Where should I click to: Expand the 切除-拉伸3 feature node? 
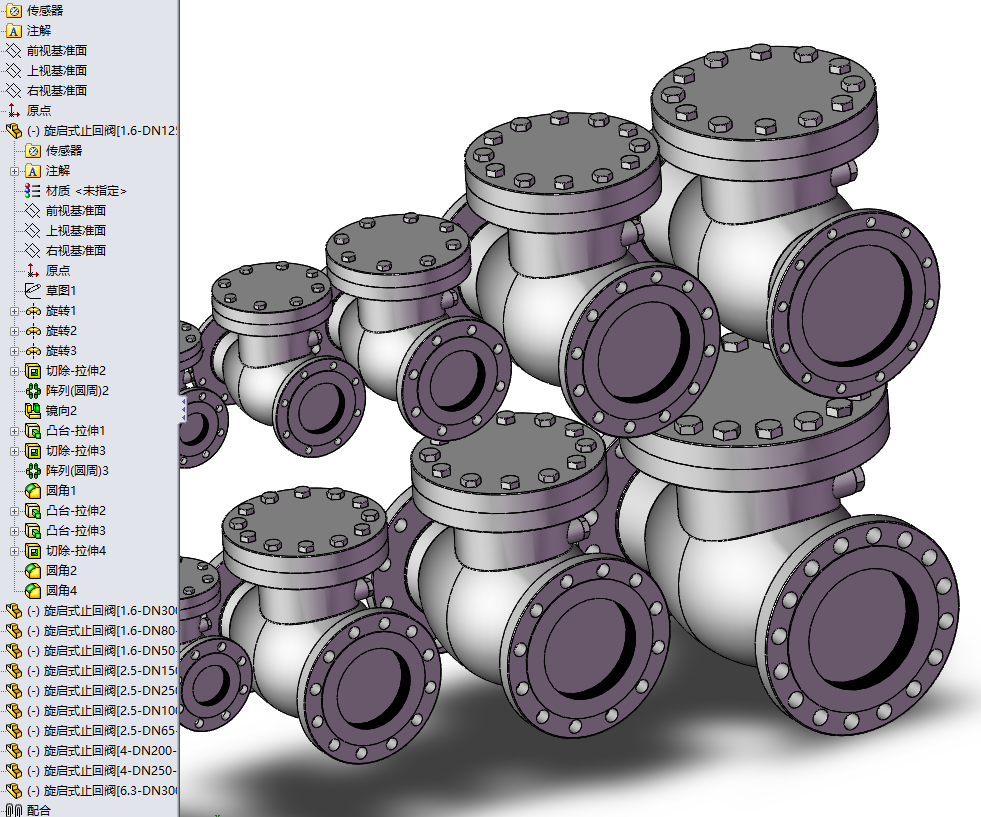pyautogui.click(x=14, y=451)
